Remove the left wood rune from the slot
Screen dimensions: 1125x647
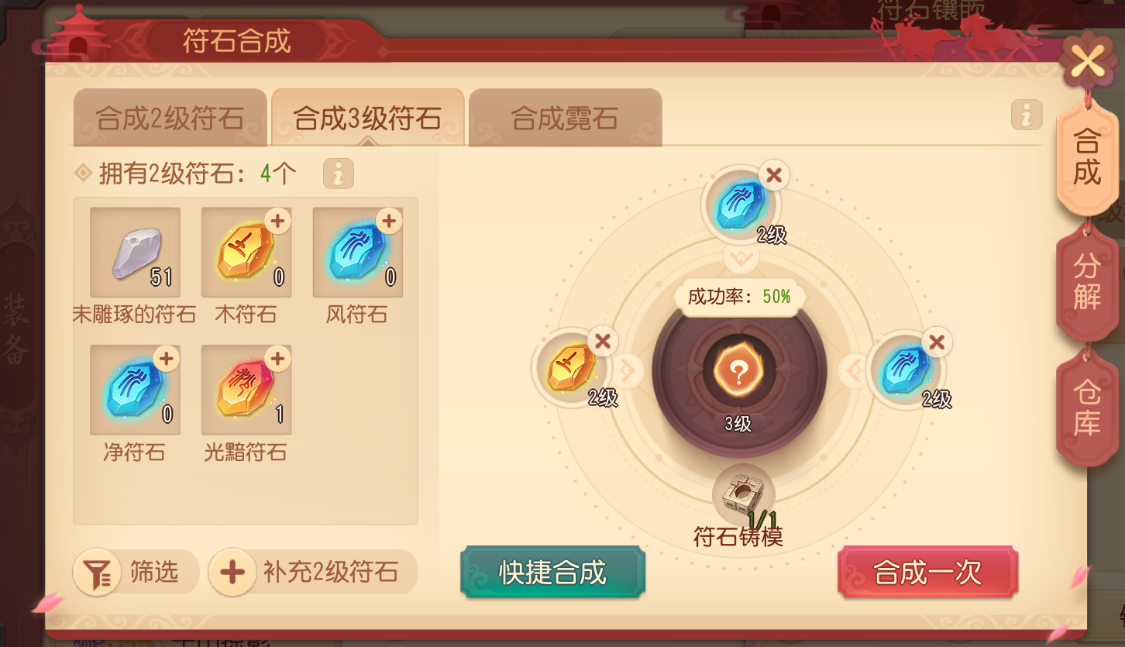[x=603, y=341]
